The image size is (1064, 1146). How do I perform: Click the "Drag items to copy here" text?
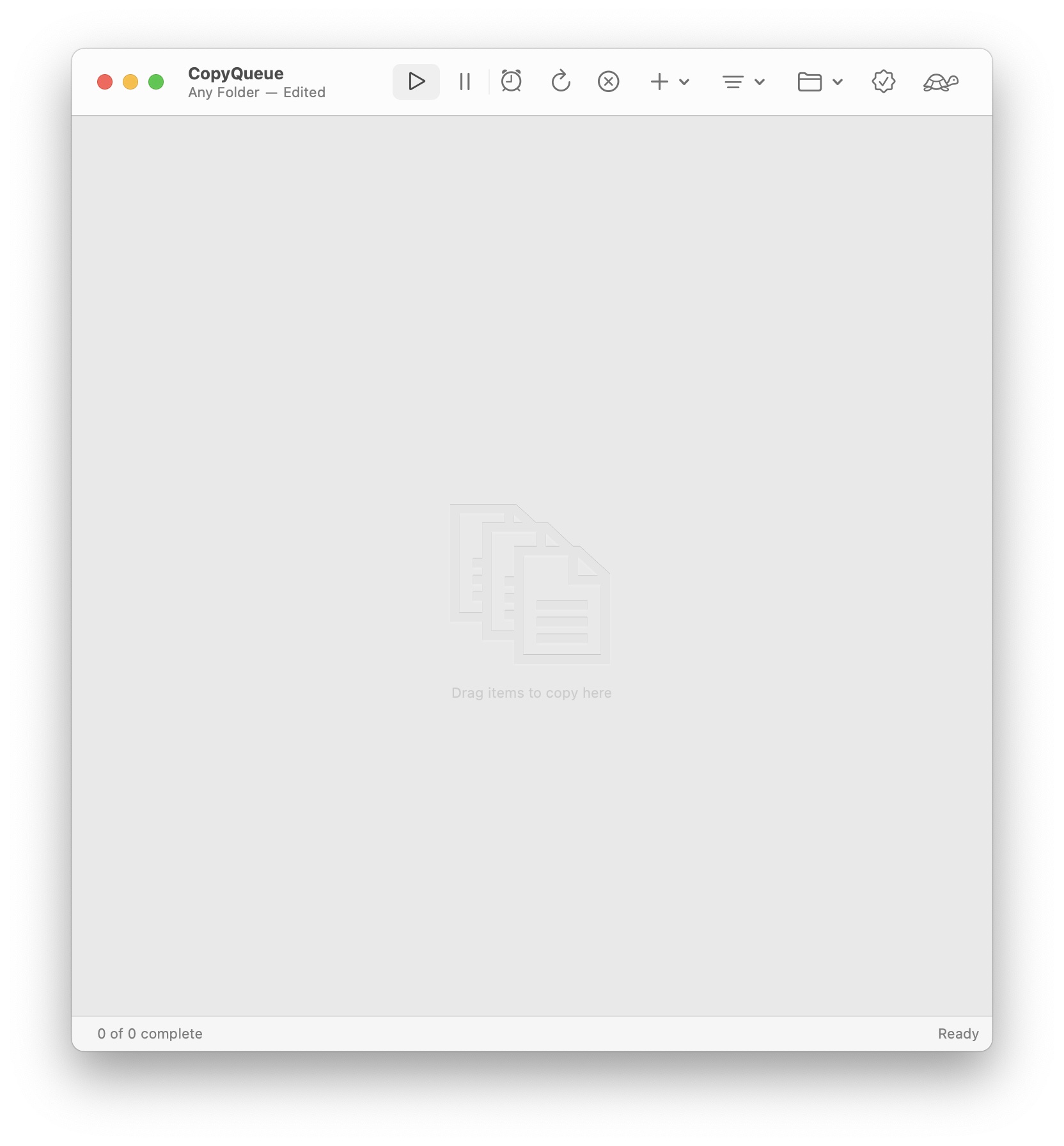pyautogui.click(x=531, y=693)
